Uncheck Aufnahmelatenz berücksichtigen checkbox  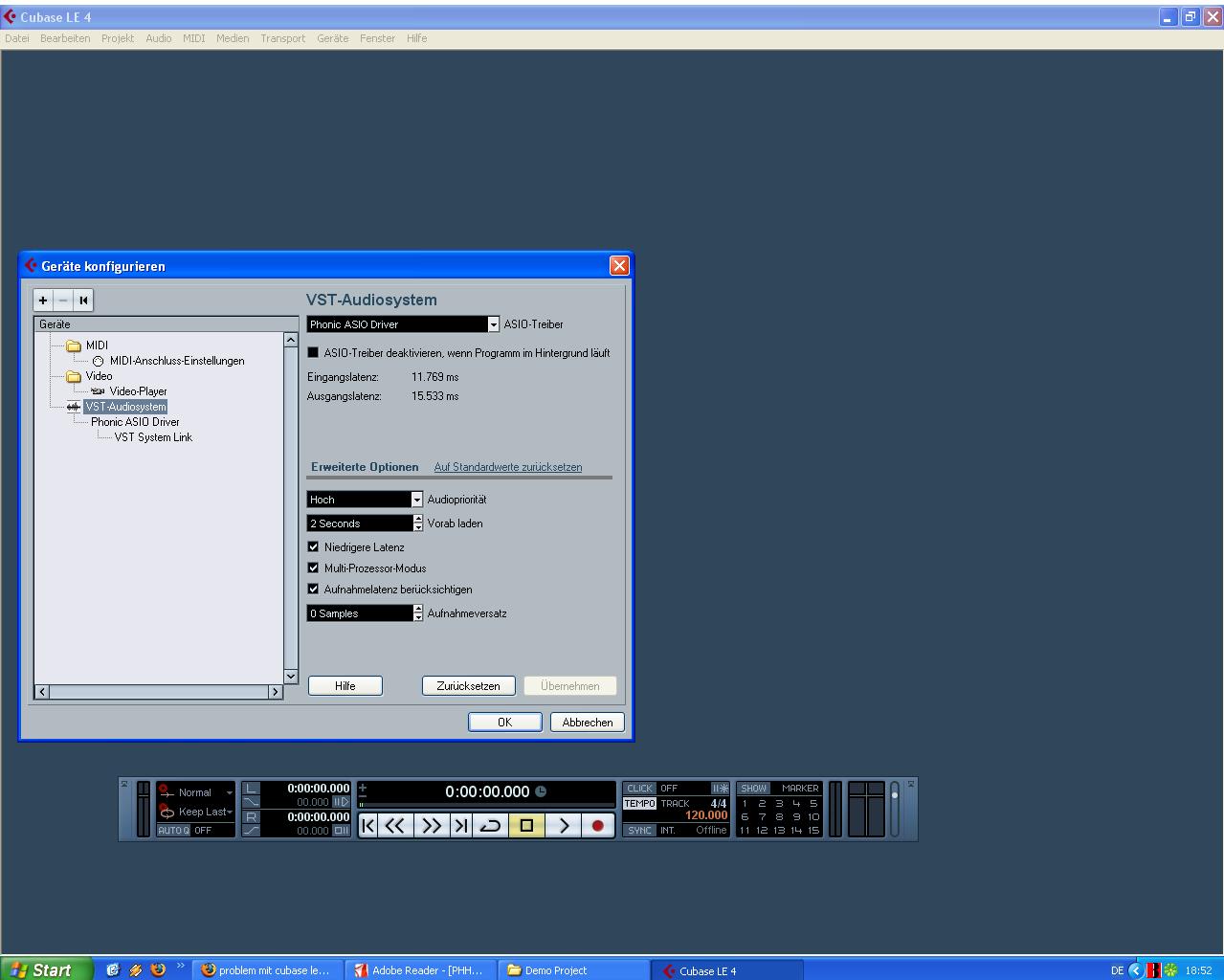(x=313, y=590)
